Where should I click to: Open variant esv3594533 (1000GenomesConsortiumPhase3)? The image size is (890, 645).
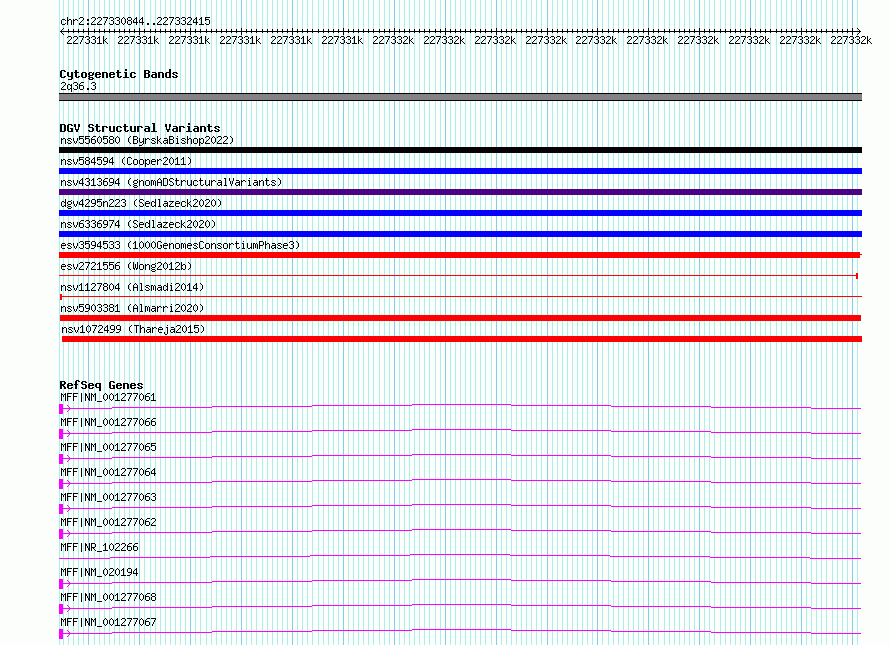point(180,245)
